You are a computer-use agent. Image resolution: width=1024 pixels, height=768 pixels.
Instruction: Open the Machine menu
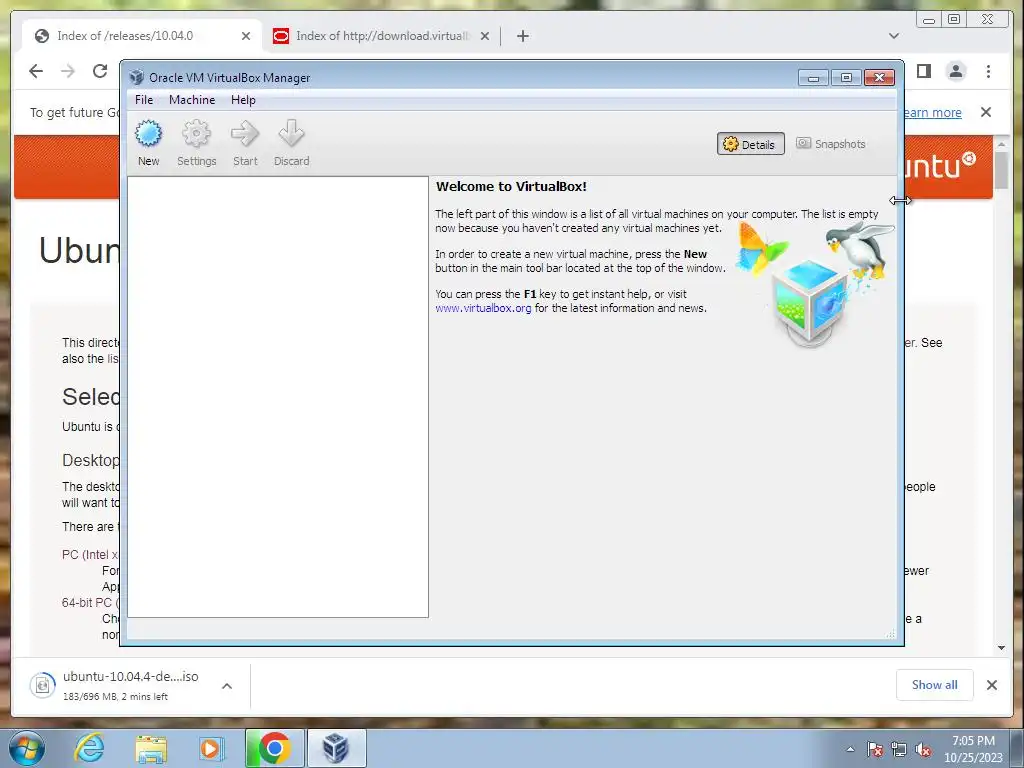point(192,100)
